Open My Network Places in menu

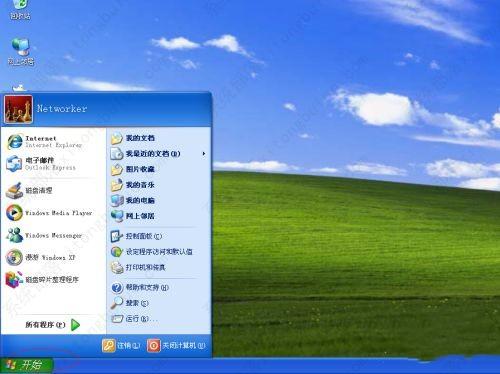coord(117,216)
